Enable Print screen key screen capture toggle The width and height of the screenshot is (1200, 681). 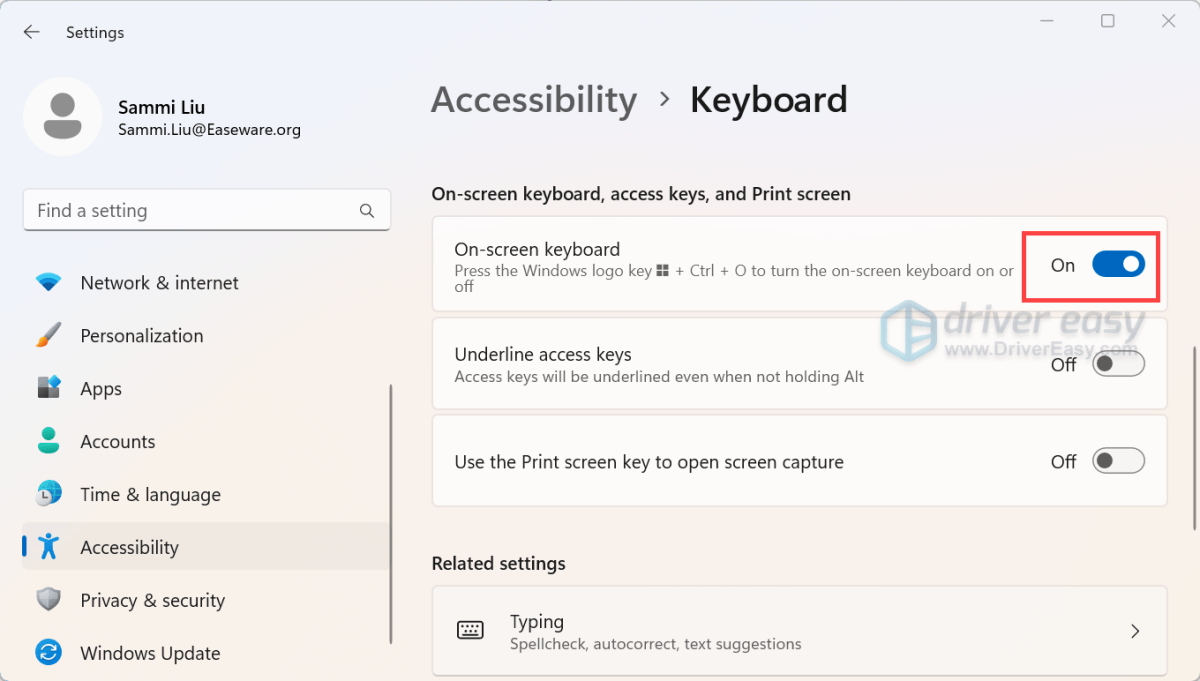[x=1117, y=461]
